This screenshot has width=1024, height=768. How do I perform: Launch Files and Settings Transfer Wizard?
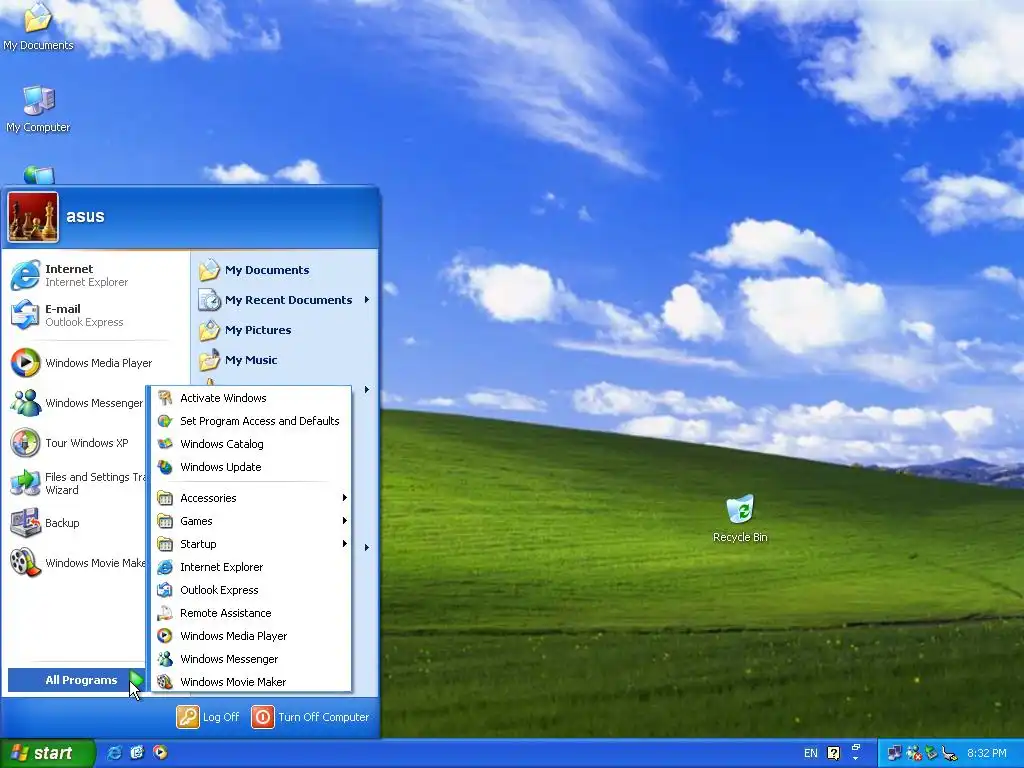click(76, 483)
